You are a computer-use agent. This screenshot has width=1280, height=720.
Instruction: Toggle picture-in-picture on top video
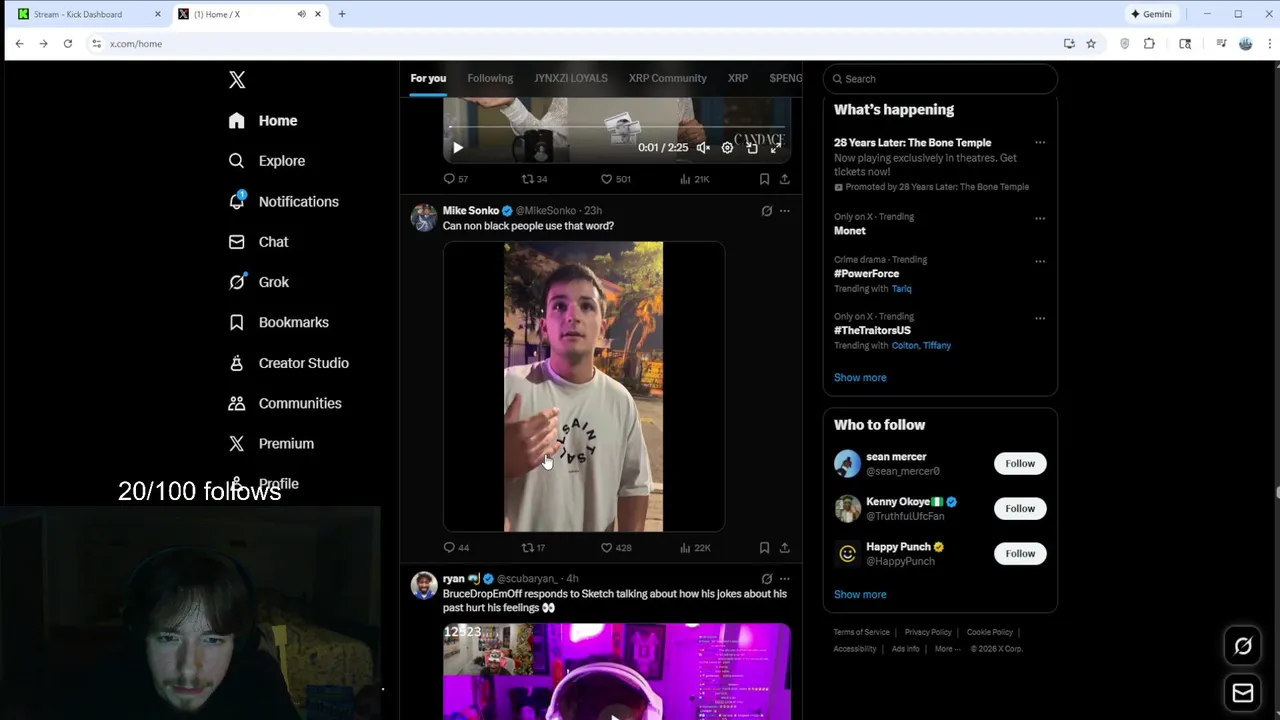(752, 148)
